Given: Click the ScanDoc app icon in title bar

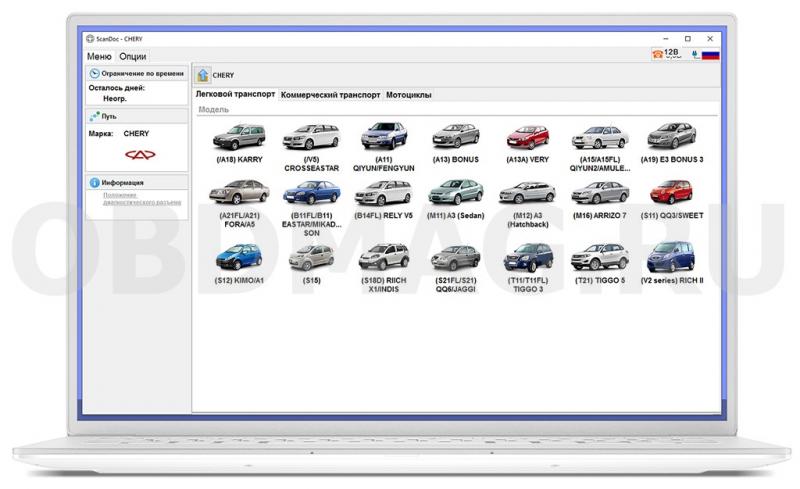Looking at the screenshot, I should 90,39.
